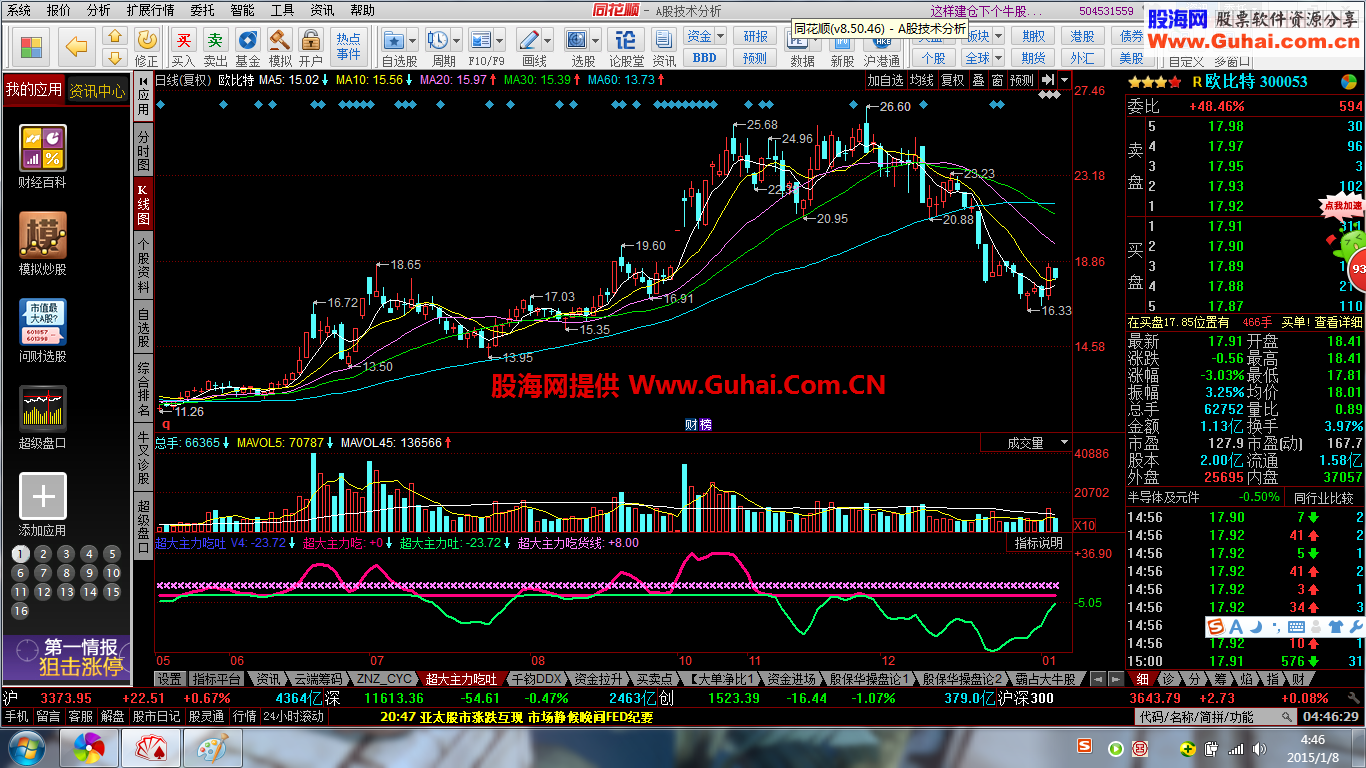Open the 买入 (buy) function
Image resolution: width=1366 pixels, height=768 pixels.
point(183,47)
